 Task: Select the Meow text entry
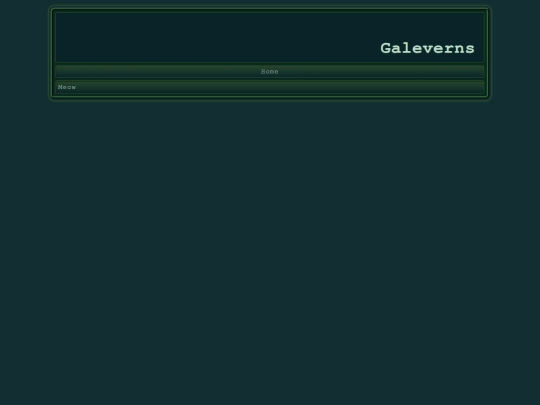67,87
